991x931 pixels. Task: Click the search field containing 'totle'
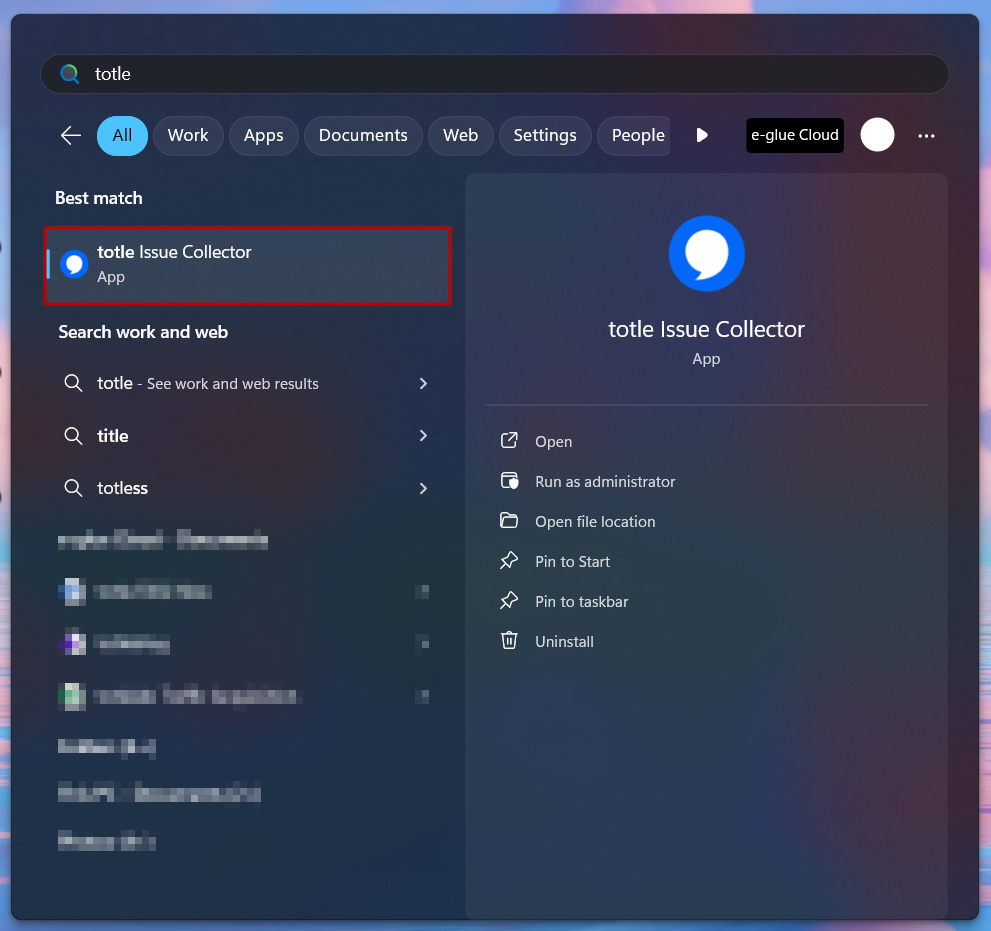pos(494,74)
